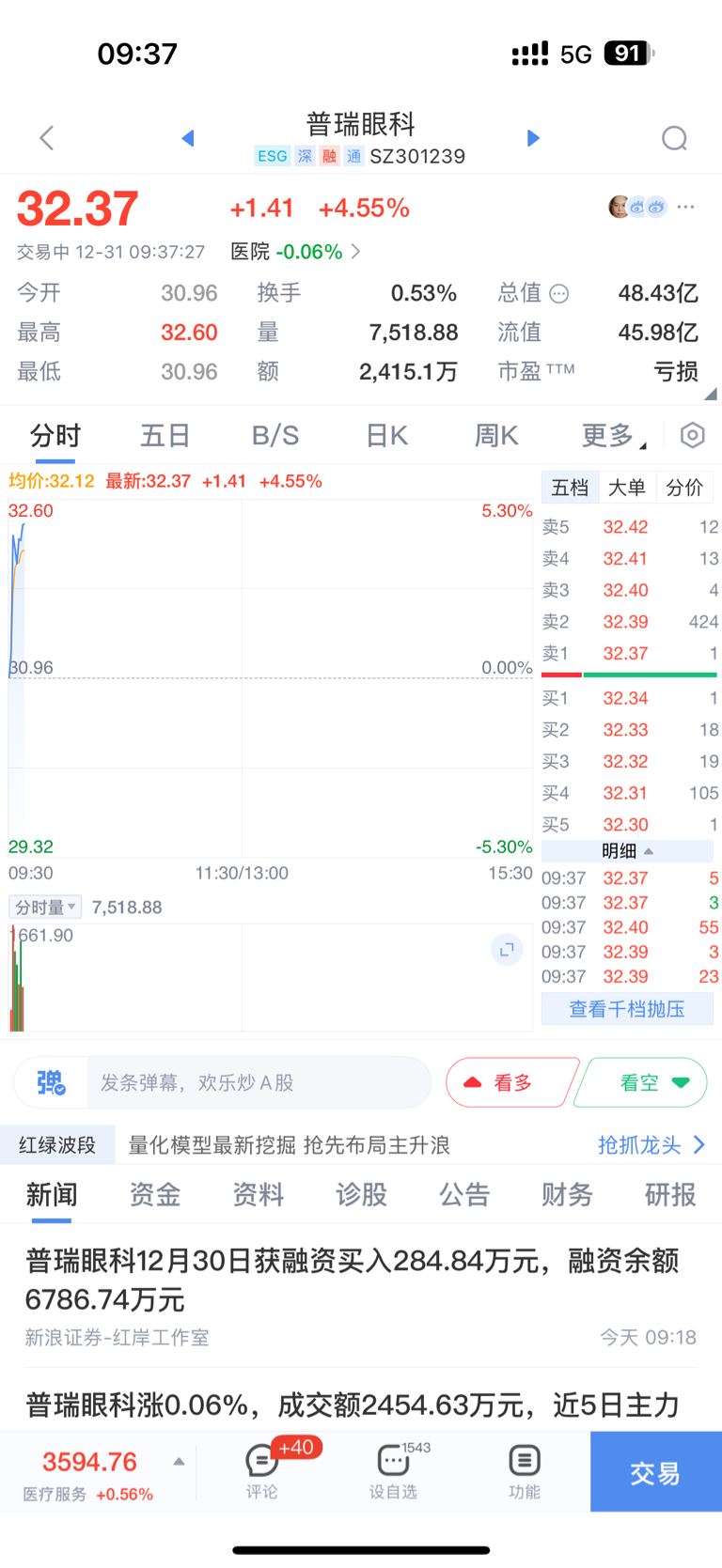The image size is (722, 1568).
Task: Expand quote details corner triangle
Action: 711,394
